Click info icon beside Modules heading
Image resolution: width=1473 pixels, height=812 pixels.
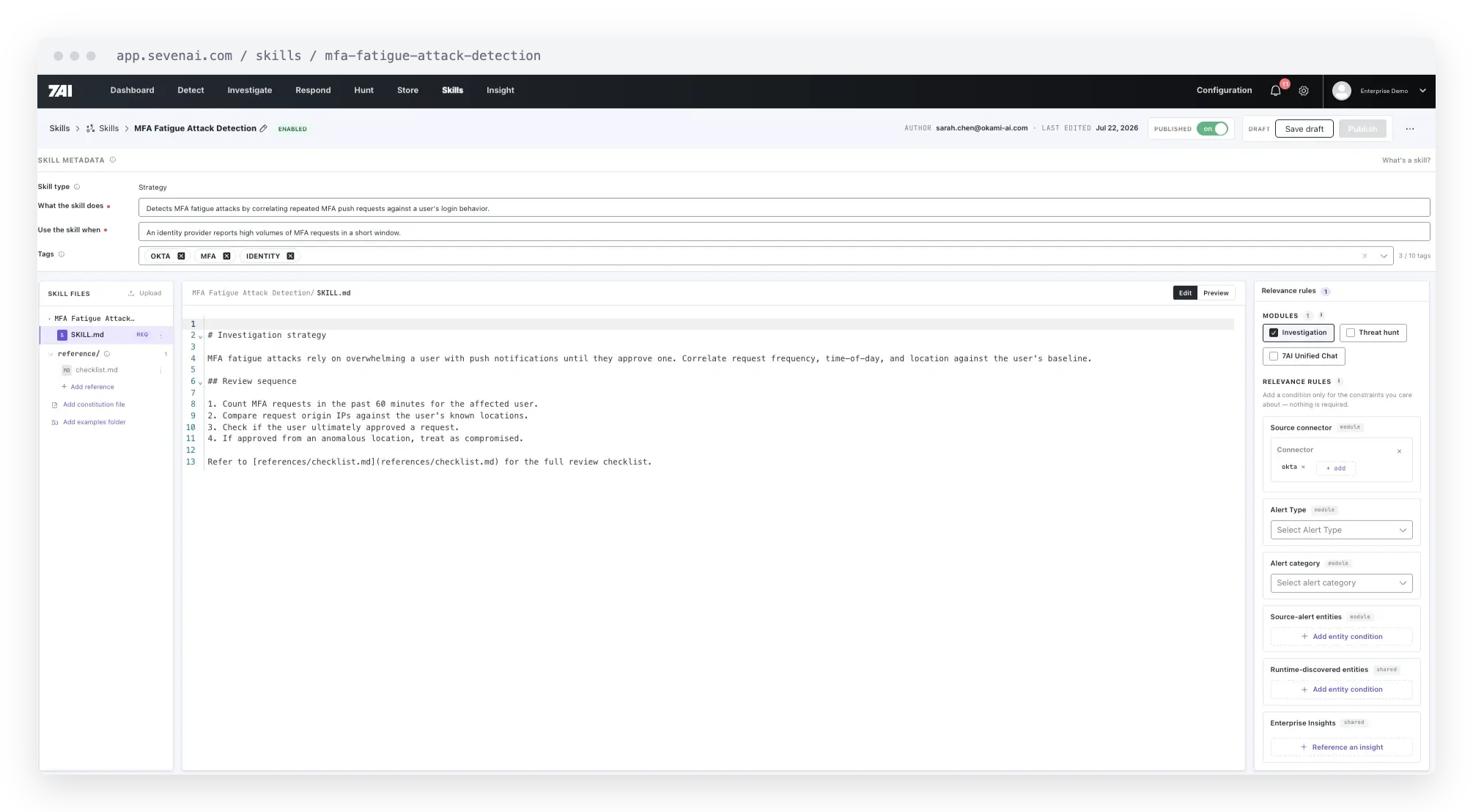pos(1321,315)
